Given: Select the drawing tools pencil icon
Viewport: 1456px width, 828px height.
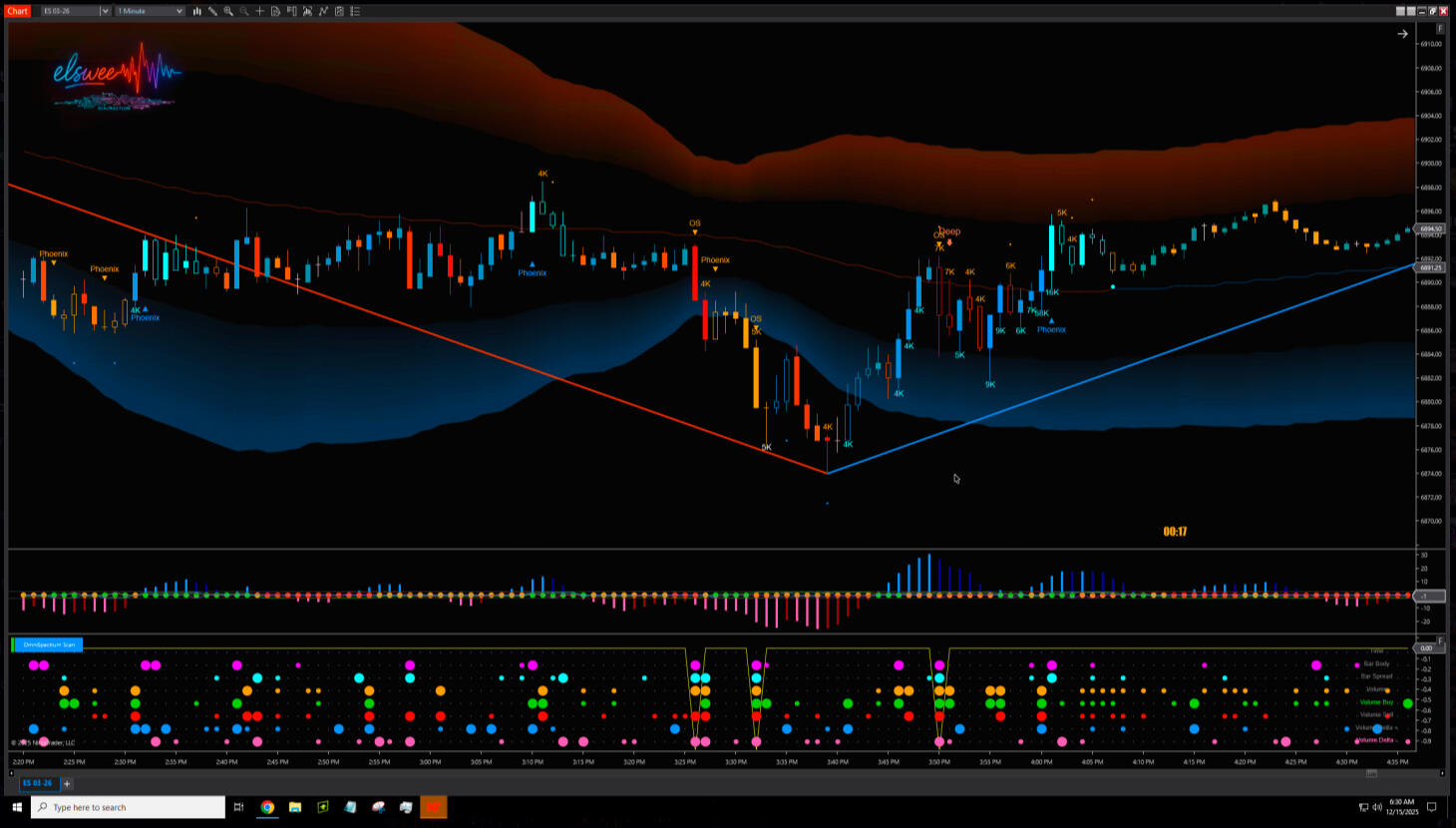Looking at the screenshot, I should click(212, 11).
